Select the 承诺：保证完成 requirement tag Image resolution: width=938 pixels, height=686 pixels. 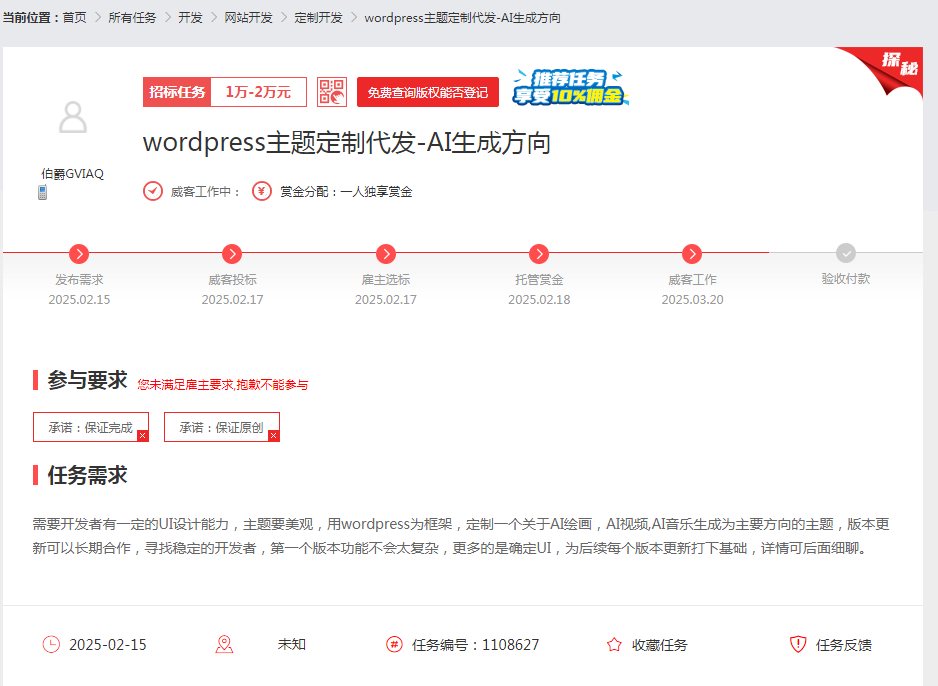click(91, 427)
